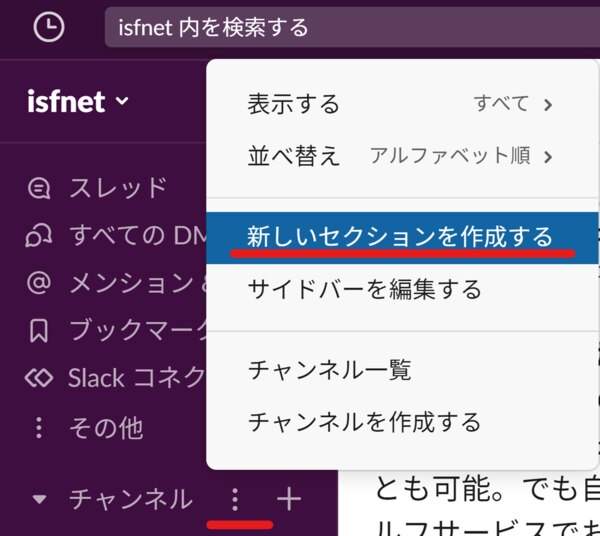Open the 並べ替え submenu

(402, 156)
